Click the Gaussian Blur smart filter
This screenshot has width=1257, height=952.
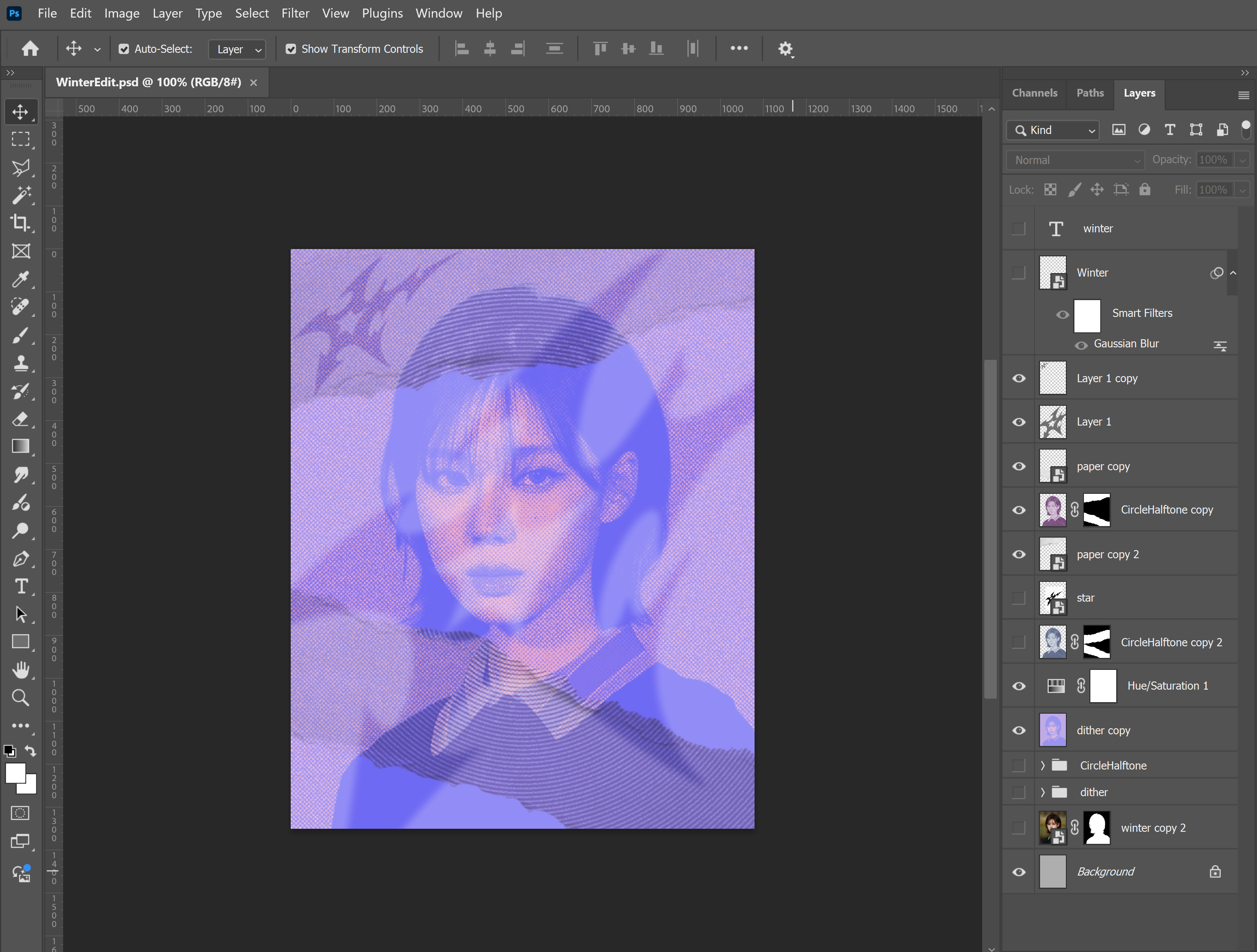pyautogui.click(x=1126, y=344)
